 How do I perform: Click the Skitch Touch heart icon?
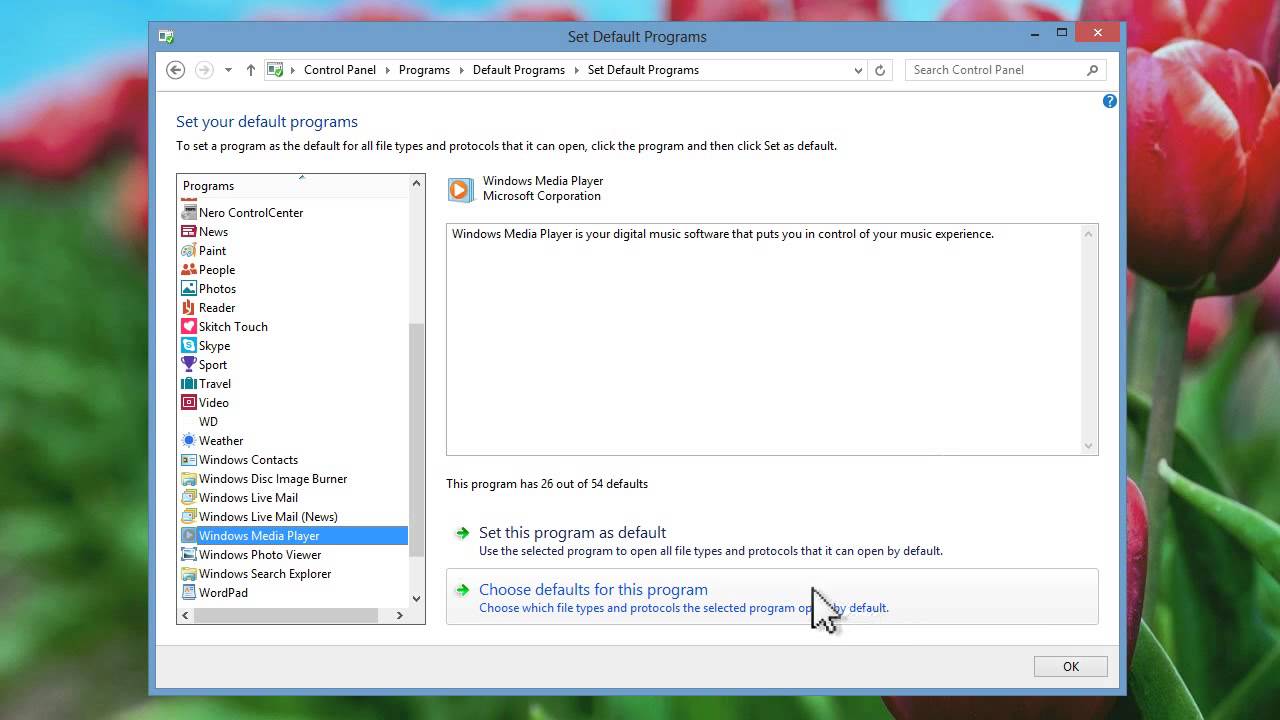coord(189,326)
